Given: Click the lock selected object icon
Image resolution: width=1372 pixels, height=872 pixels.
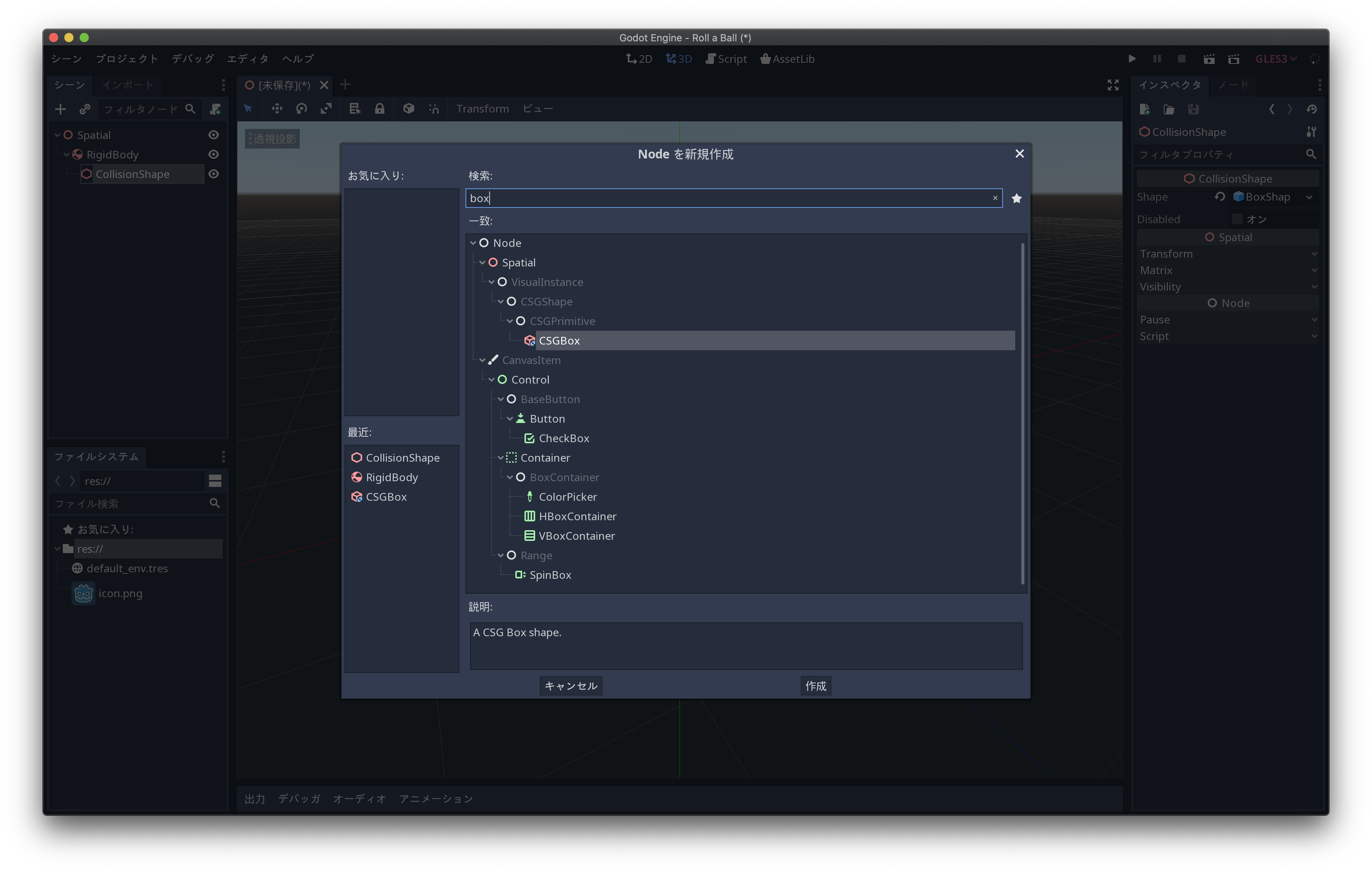Looking at the screenshot, I should pos(379,108).
